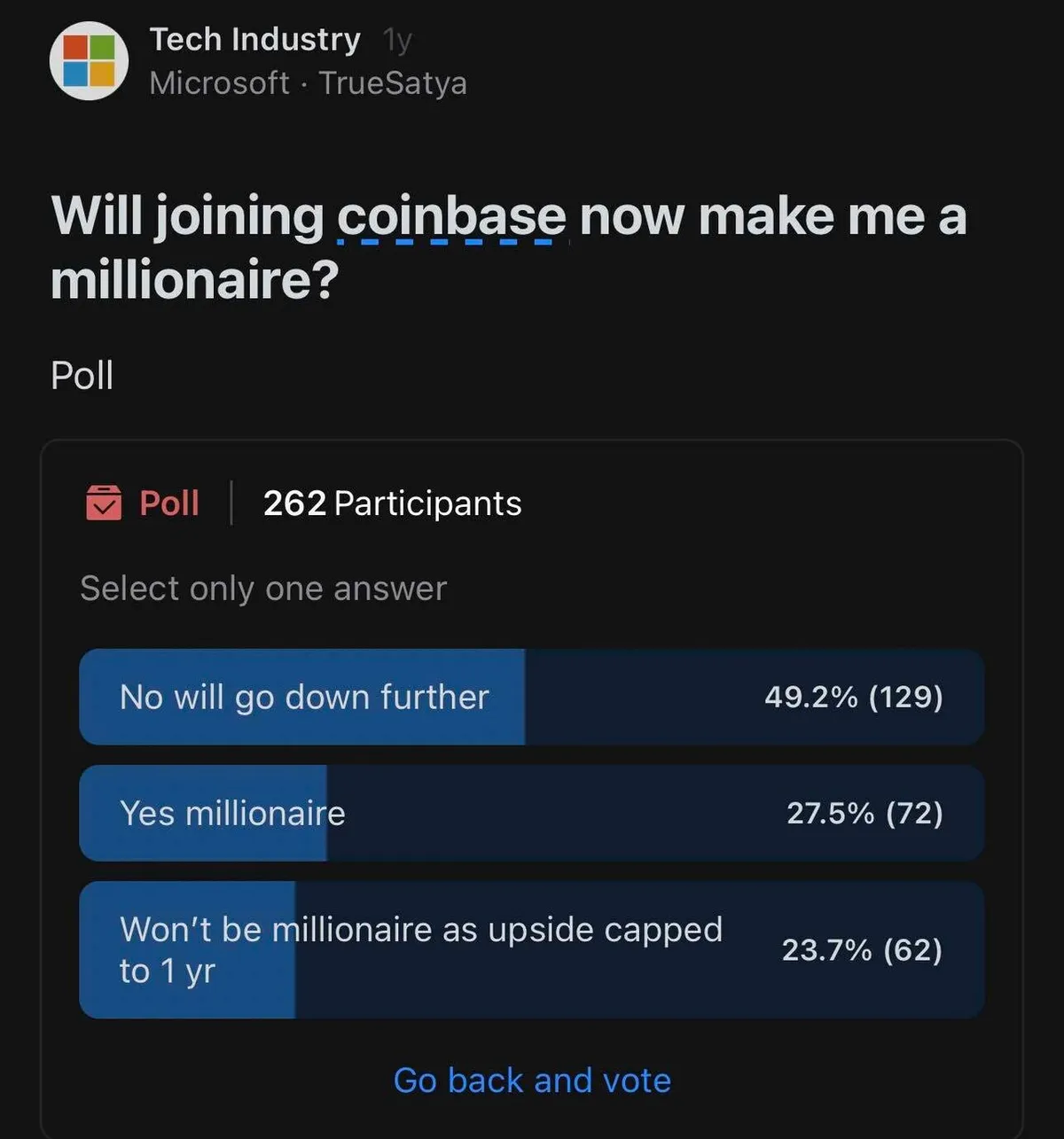The height and width of the screenshot is (1139, 1064).
Task: Click the 49.2% (129) result figure
Action: pyautogui.click(x=853, y=697)
